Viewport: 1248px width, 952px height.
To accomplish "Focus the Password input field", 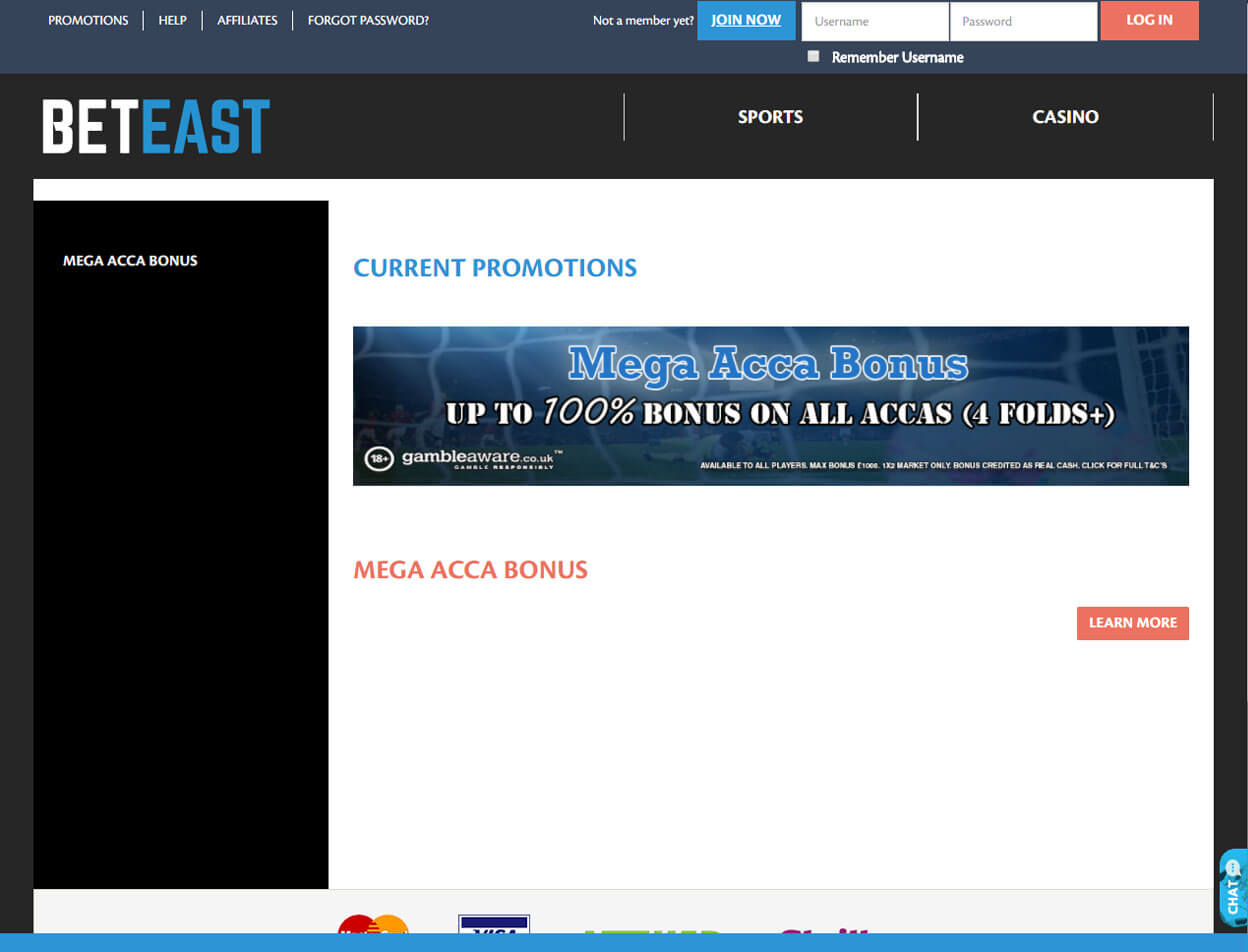I will (x=1023, y=21).
